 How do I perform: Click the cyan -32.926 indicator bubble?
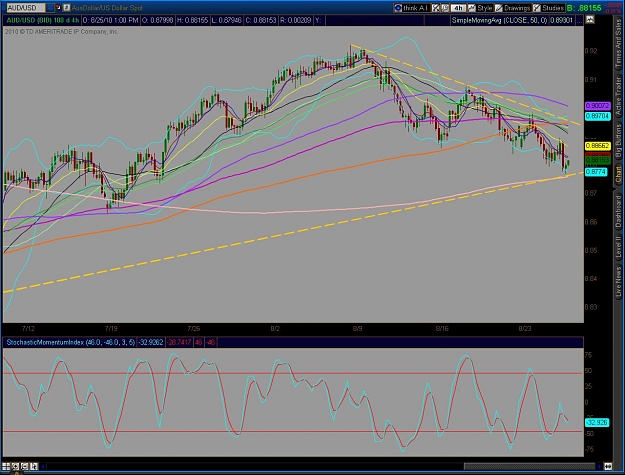coord(597,422)
